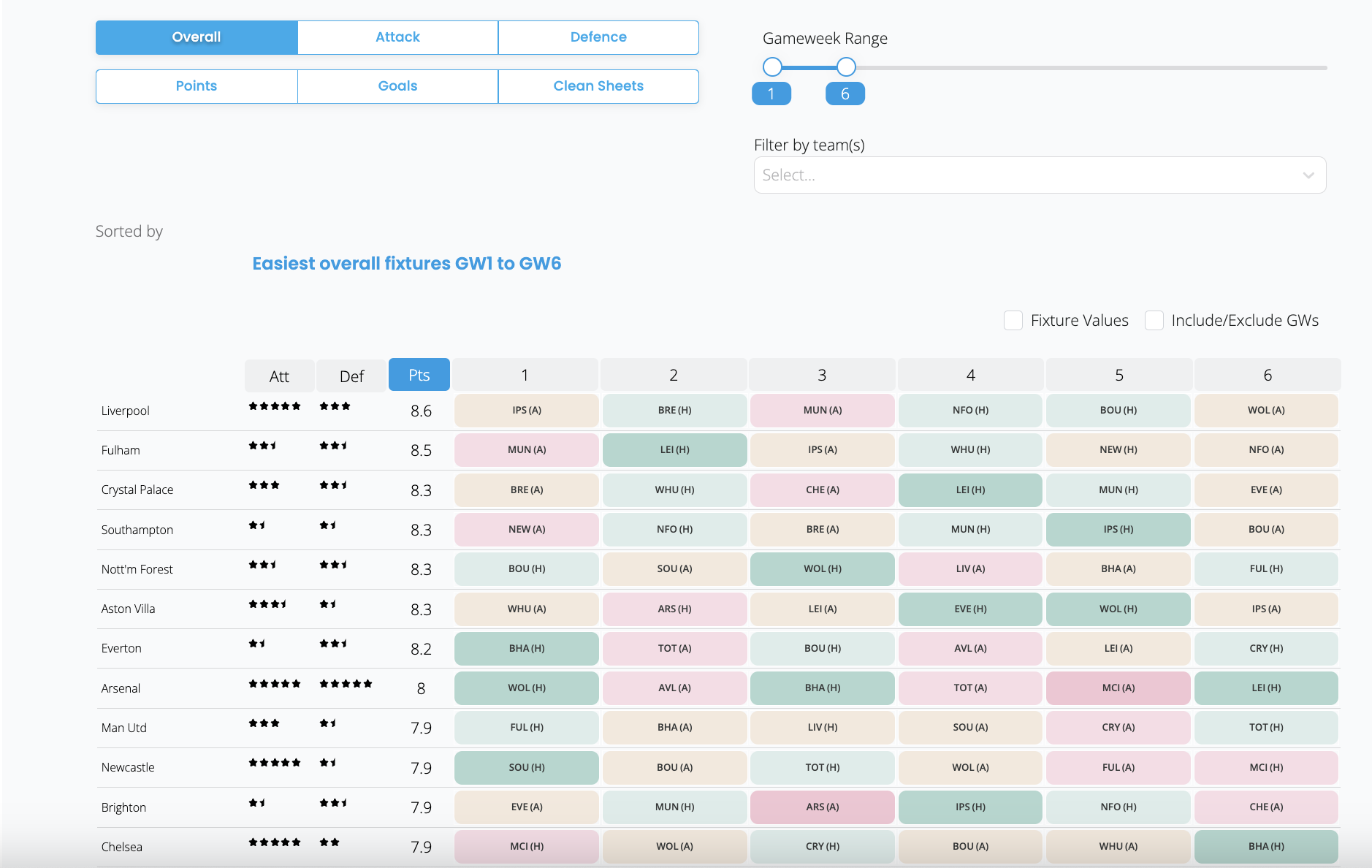Enable the Fixture Values checkbox
This screenshot has width=1372, height=868.
(x=1013, y=320)
